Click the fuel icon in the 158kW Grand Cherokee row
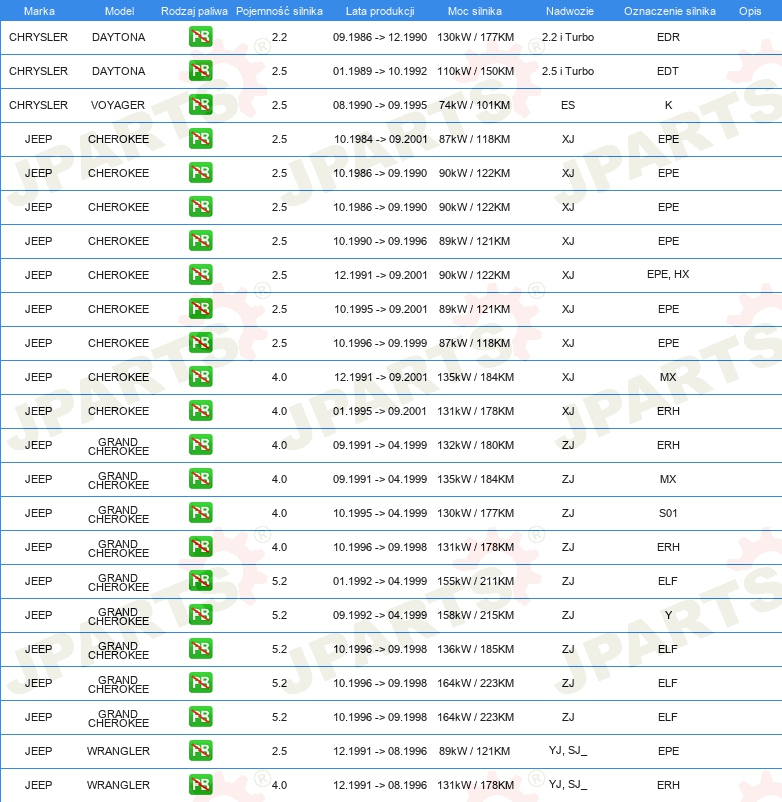 (200, 615)
